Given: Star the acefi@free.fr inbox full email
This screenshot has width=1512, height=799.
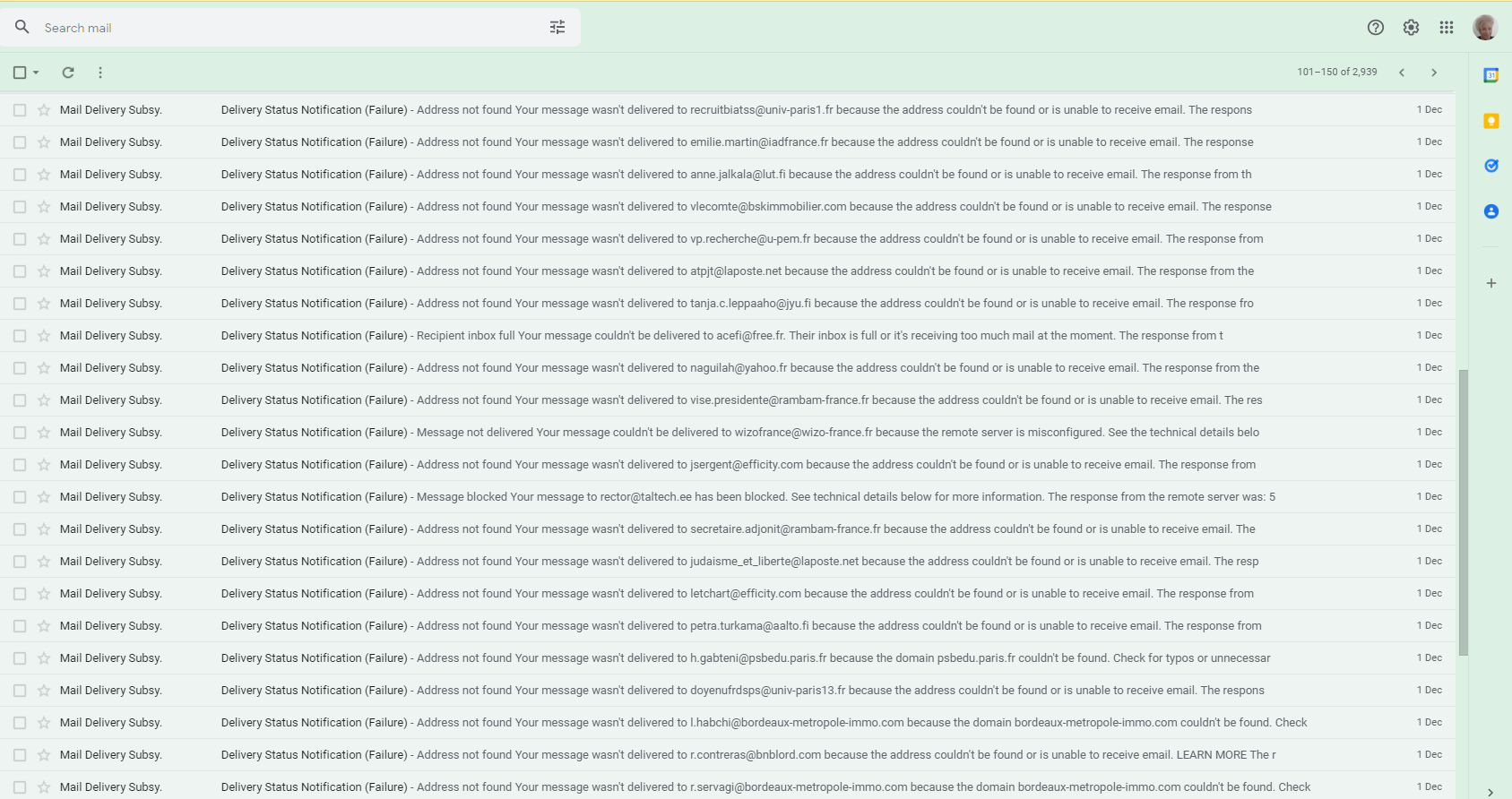Looking at the screenshot, I should tap(44, 336).
